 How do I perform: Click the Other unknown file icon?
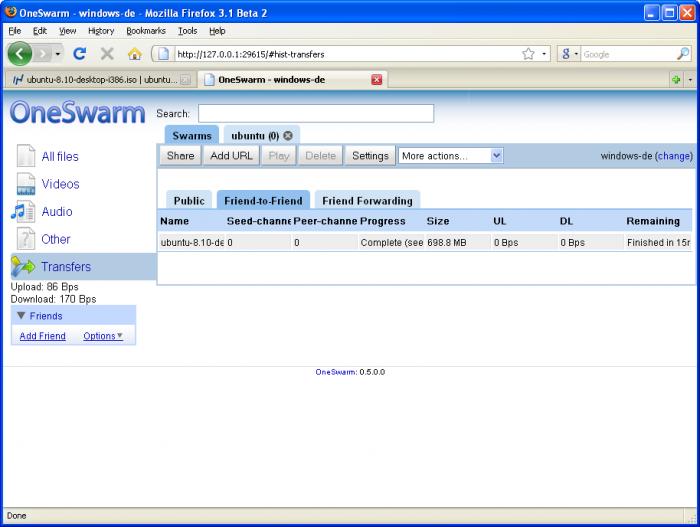[x=26, y=238]
